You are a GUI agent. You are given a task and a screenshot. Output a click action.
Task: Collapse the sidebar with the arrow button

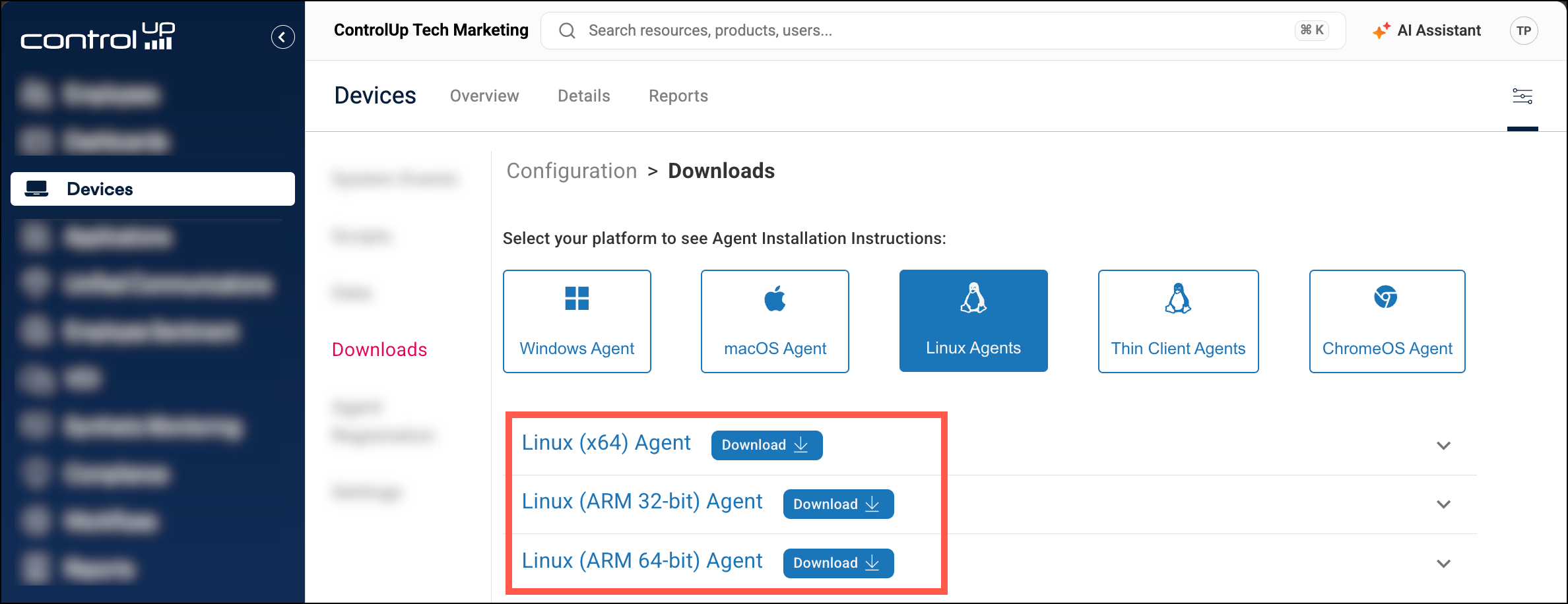(282, 37)
